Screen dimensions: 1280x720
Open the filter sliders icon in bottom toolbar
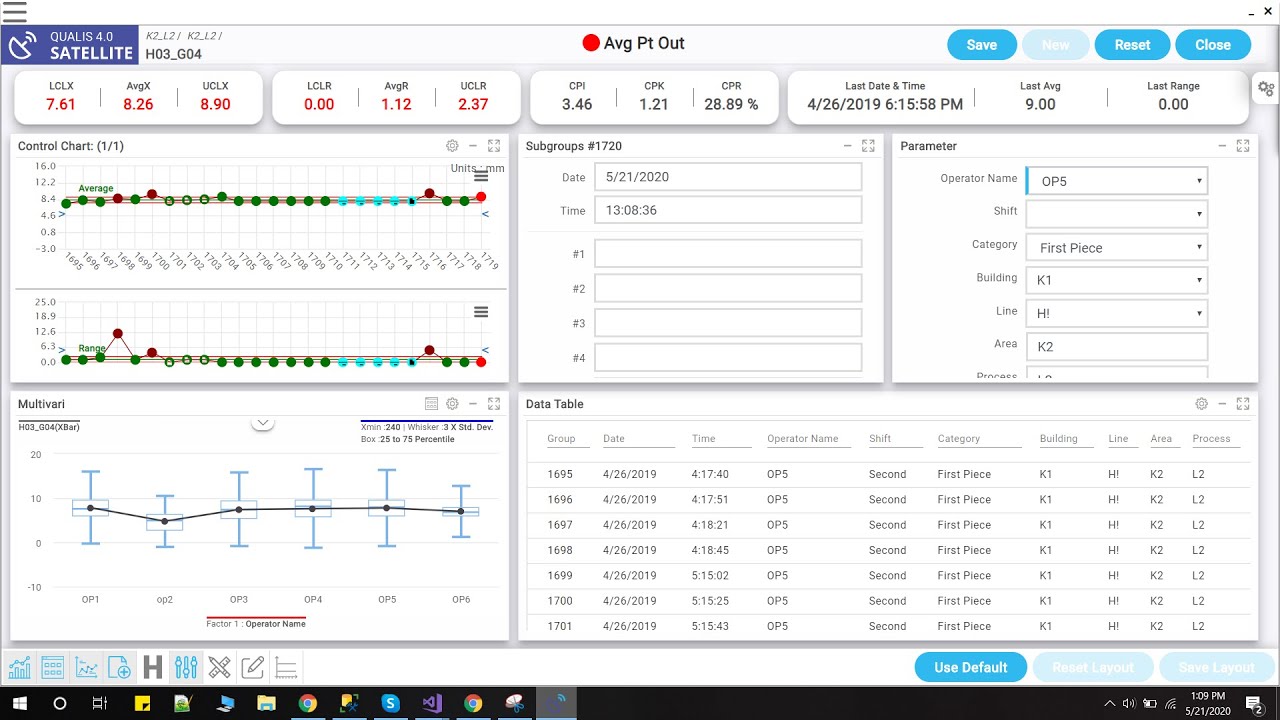click(x=186, y=667)
